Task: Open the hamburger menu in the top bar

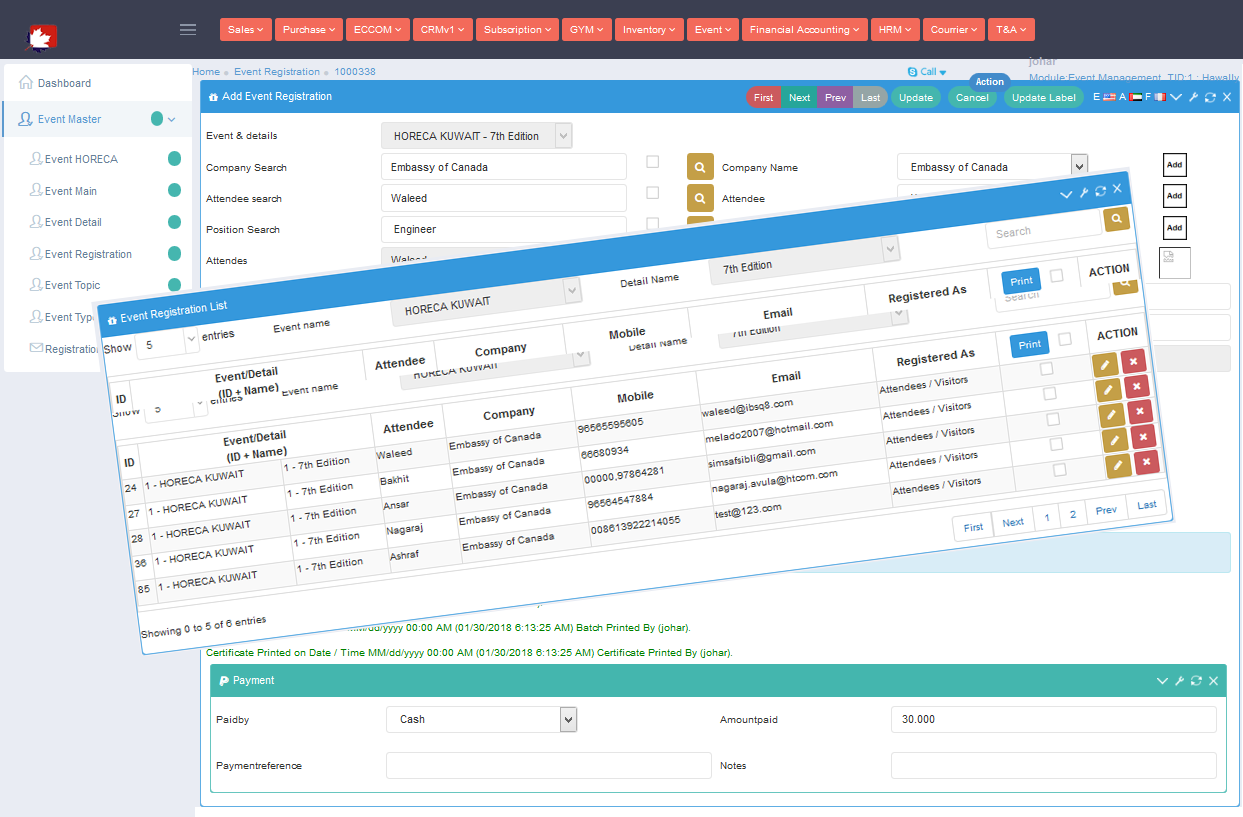Action: [188, 29]
